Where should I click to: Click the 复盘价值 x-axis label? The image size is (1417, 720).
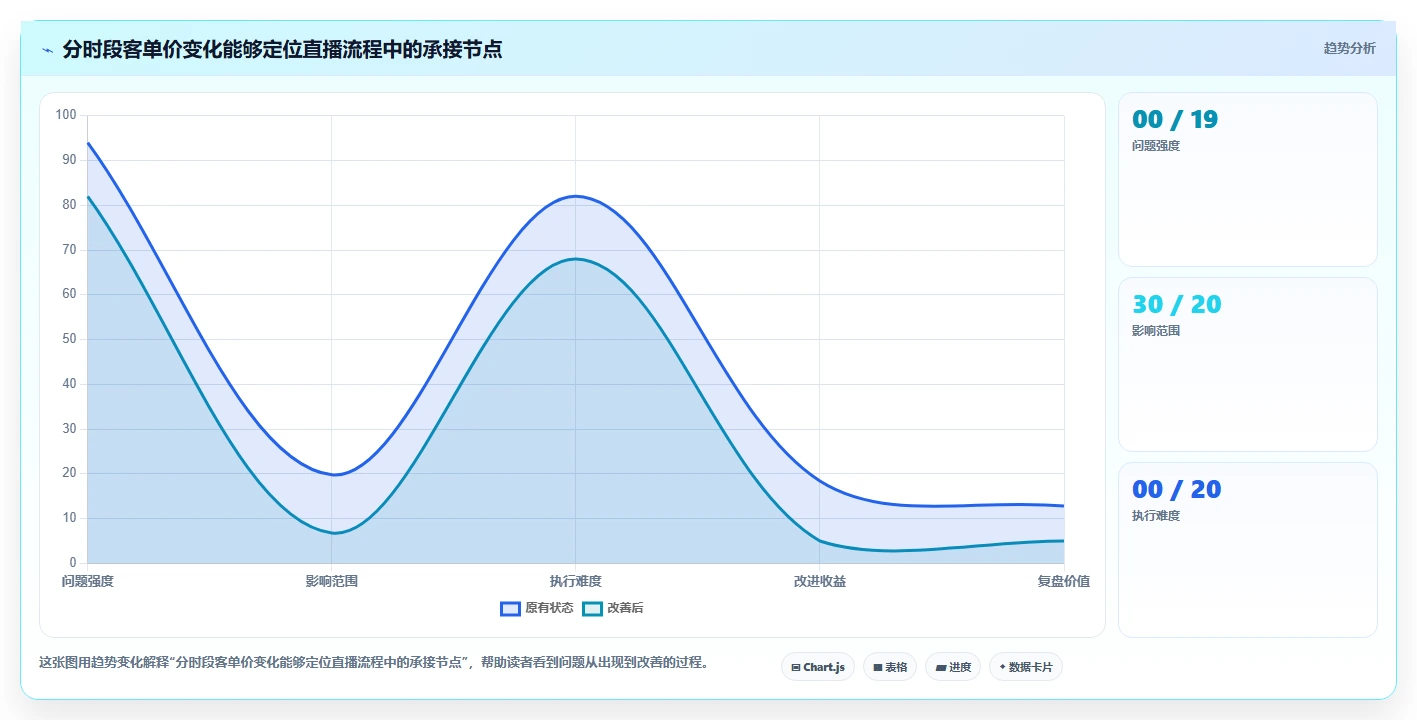[1064, 581]
